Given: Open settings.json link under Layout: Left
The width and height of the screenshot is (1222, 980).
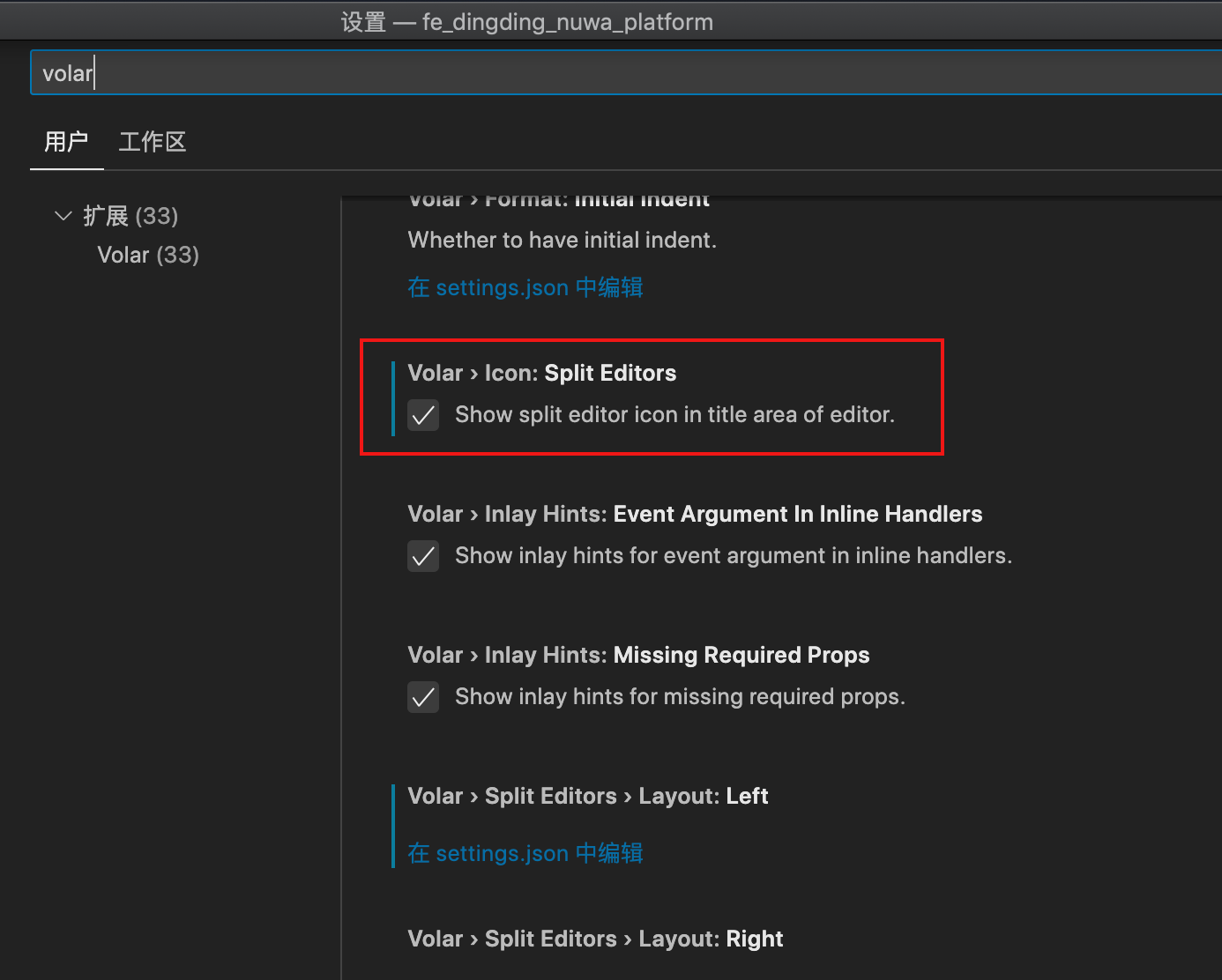Looking at the screenshot, I should (x=525, y=853).
